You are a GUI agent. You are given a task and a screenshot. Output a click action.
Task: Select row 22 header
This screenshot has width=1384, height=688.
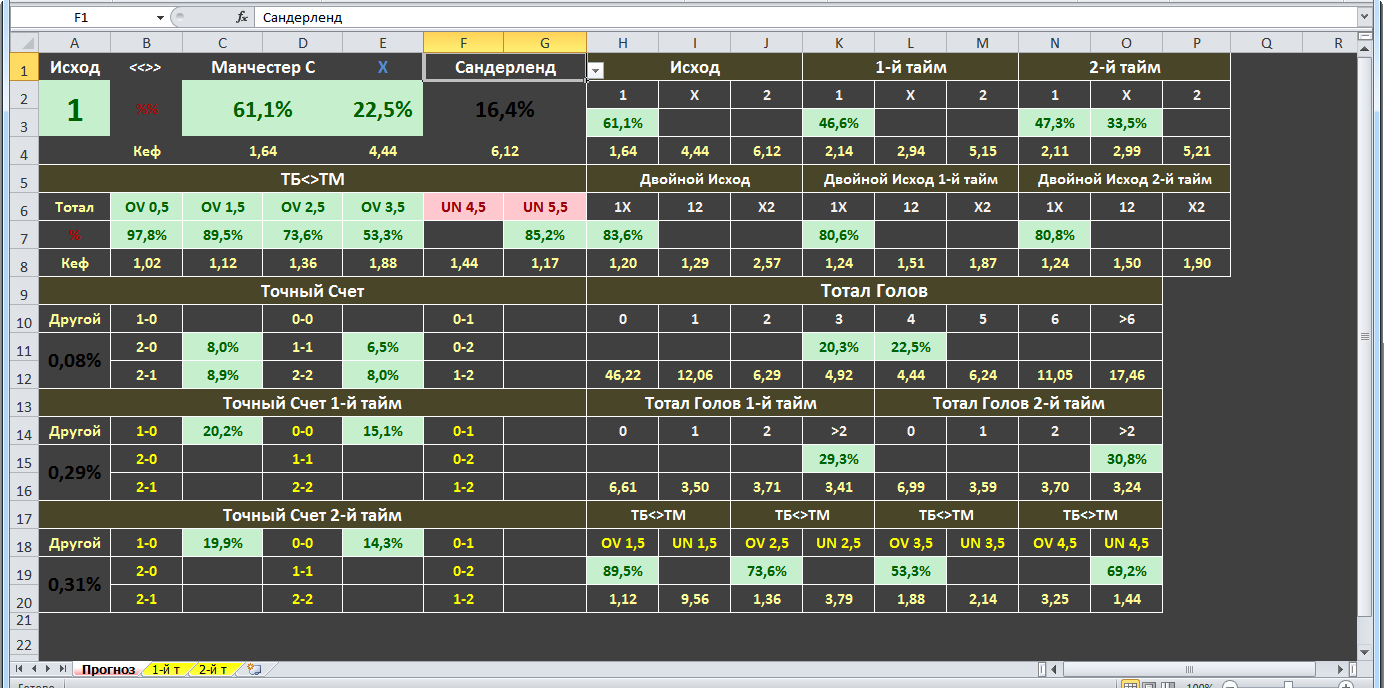coord(24,645)
